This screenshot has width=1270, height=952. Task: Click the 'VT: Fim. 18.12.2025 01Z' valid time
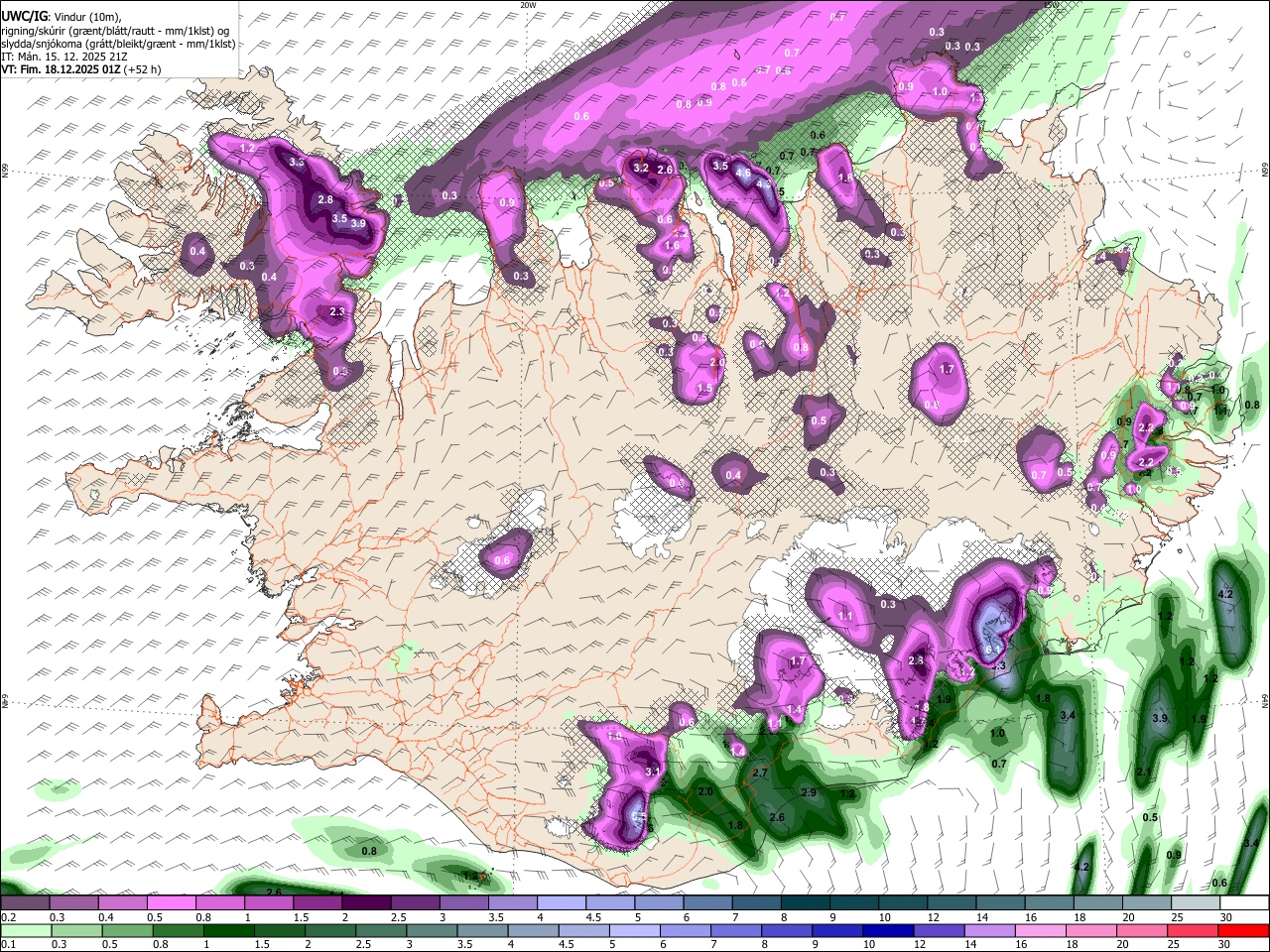(61, 69)
